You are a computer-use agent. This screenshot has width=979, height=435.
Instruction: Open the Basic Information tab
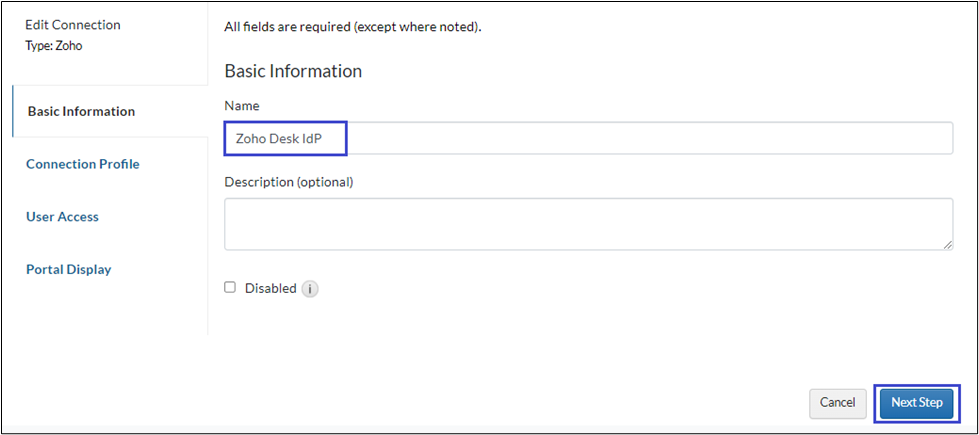(x=81, y=111)
